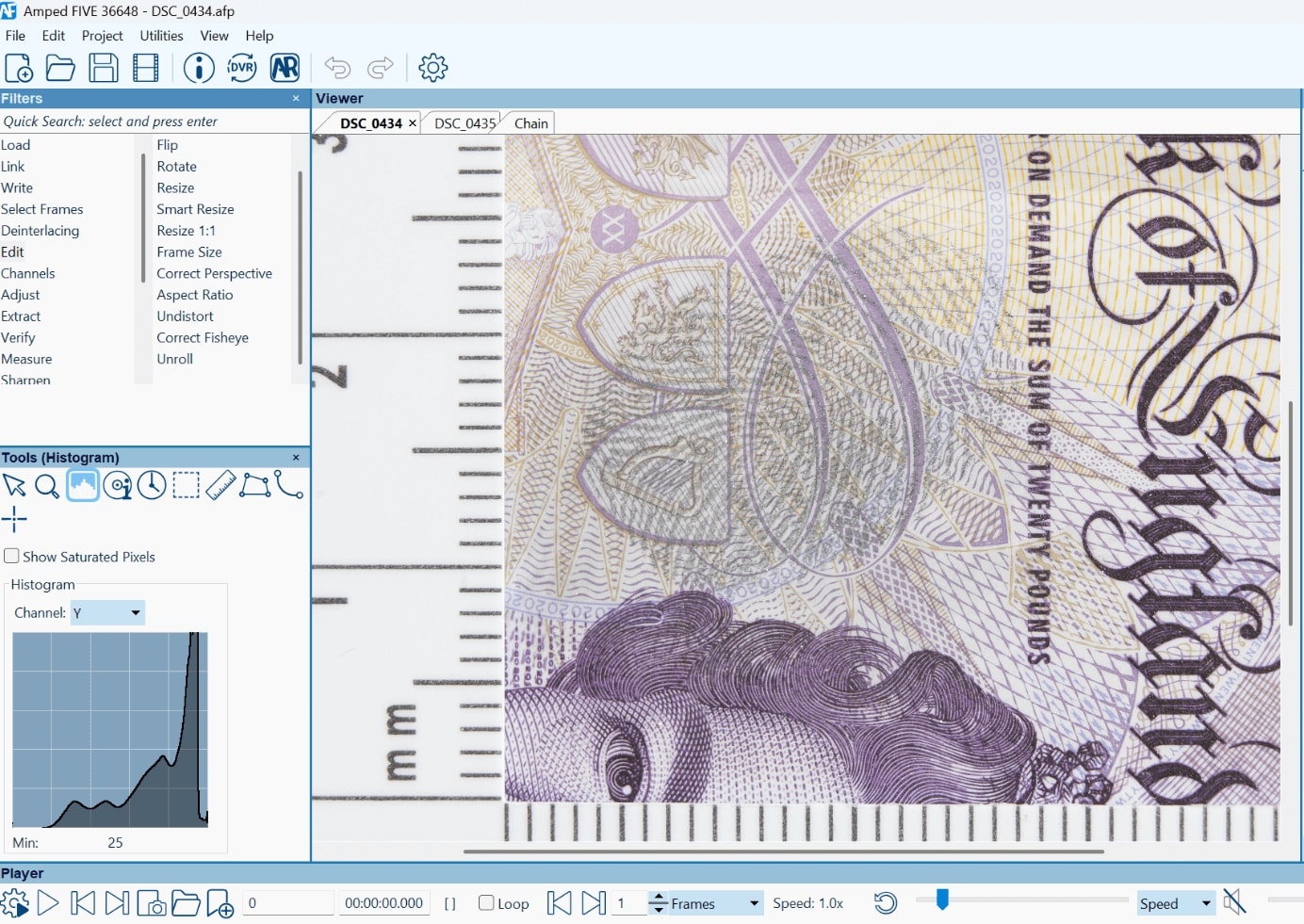This screenshot has height=924, width=1304.
Task: Close the Filters panel
Action: 296,98
